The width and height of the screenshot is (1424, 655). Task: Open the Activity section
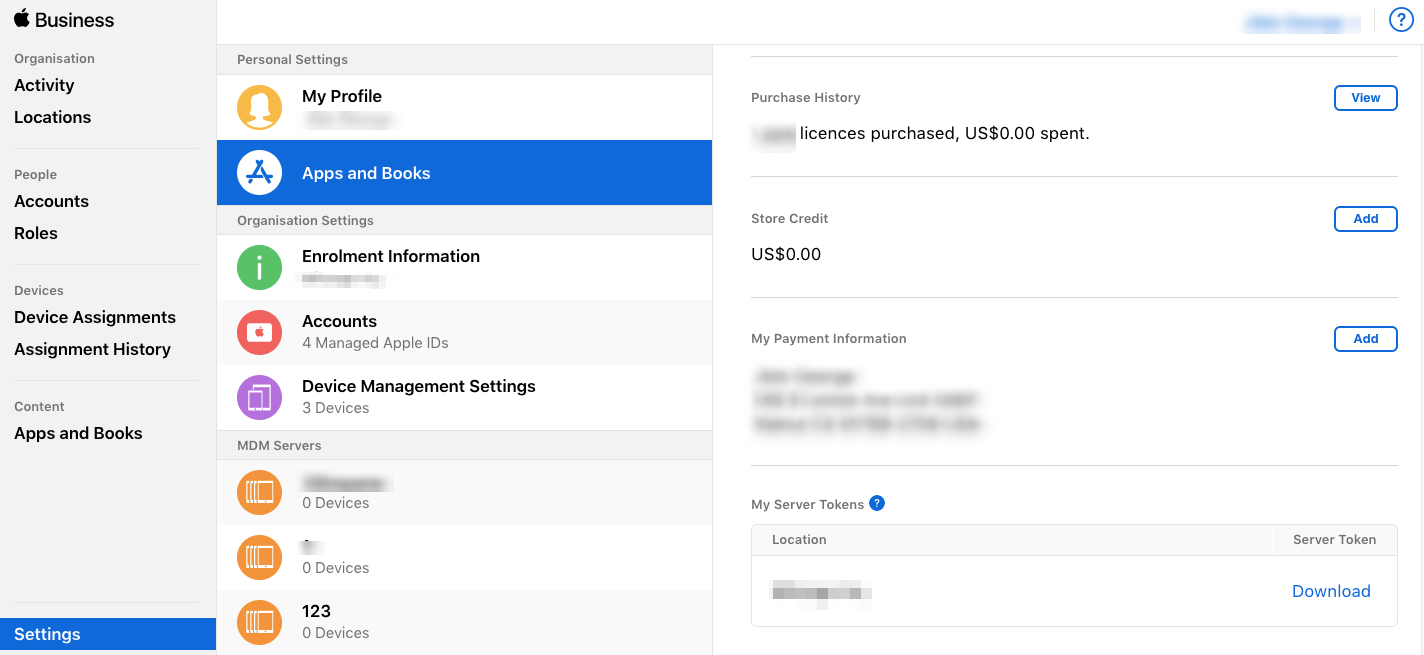click(x=44, y=85)
